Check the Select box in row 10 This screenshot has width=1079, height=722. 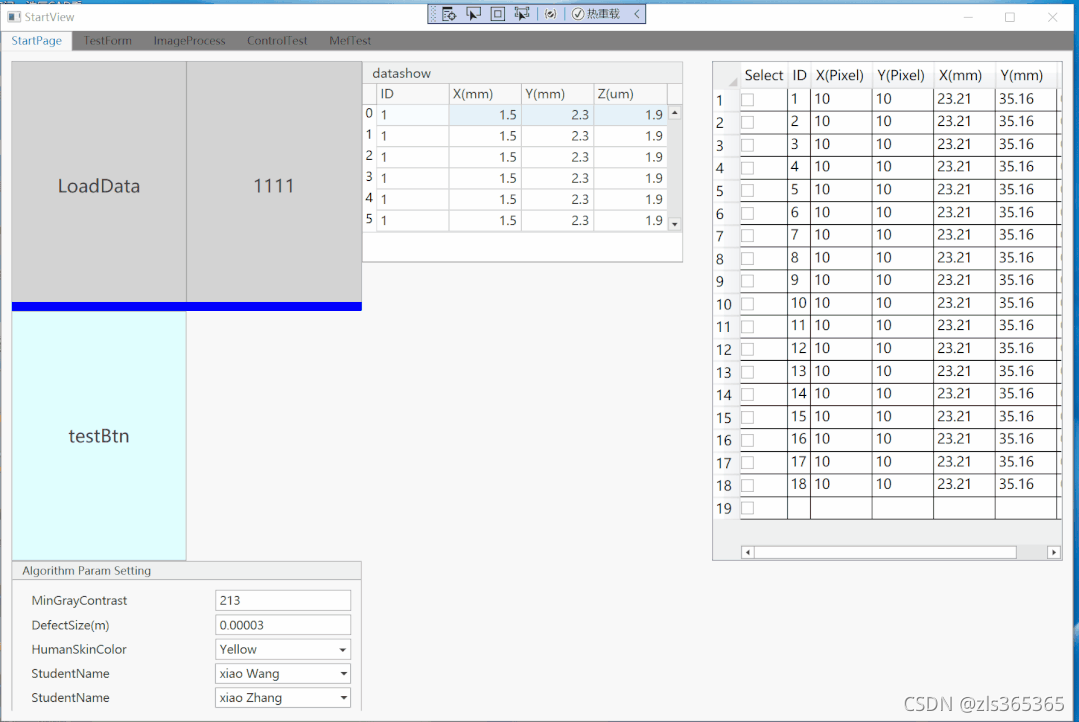tap(748, 304)
